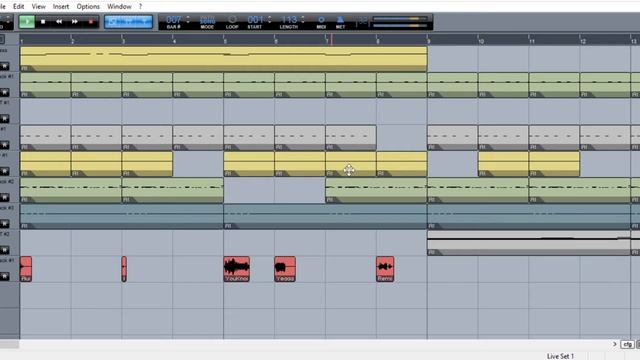Select the yellow clip under the move cursor
The image size is (640, 360).
351,164
